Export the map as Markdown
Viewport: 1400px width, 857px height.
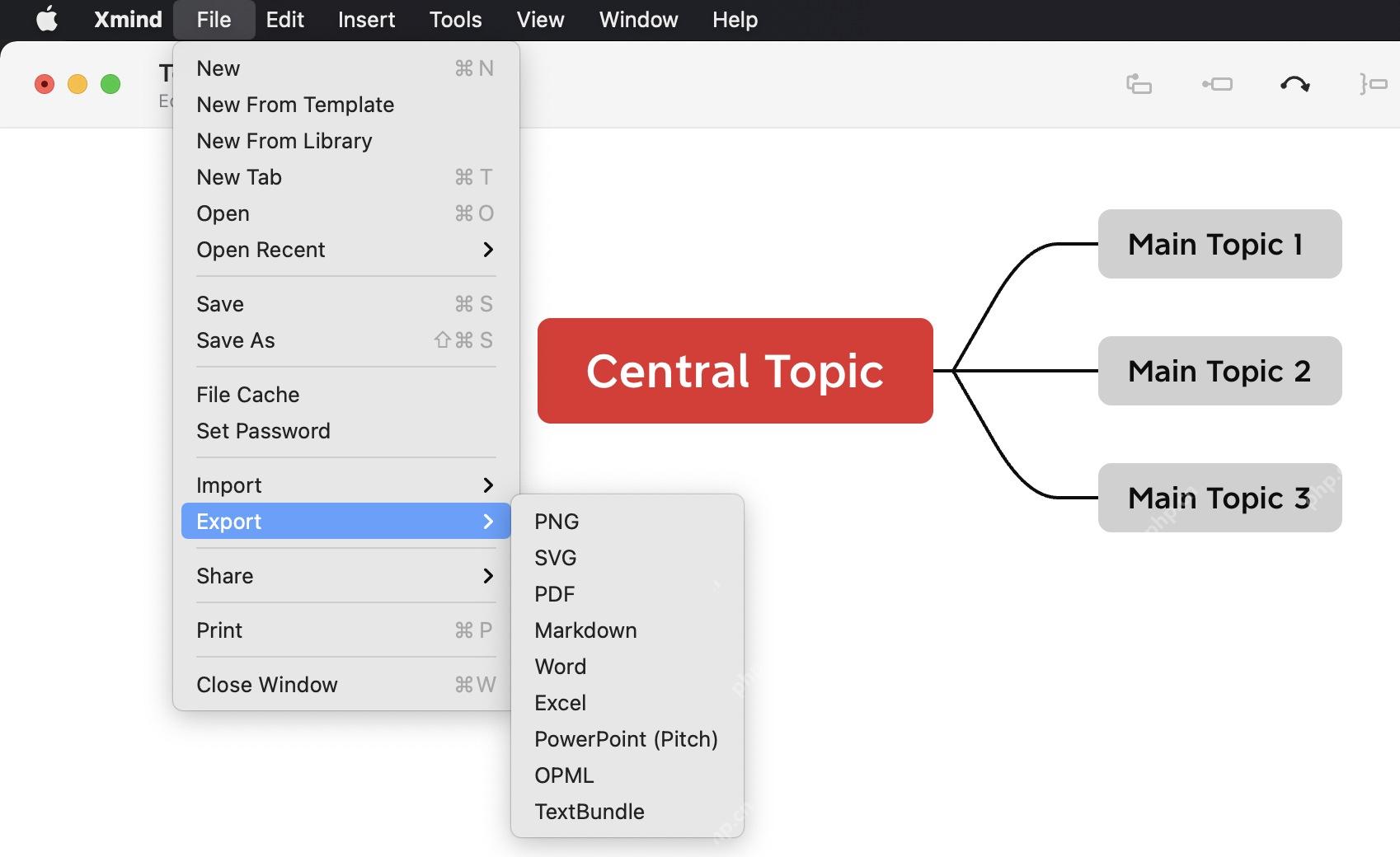[627, 630]
